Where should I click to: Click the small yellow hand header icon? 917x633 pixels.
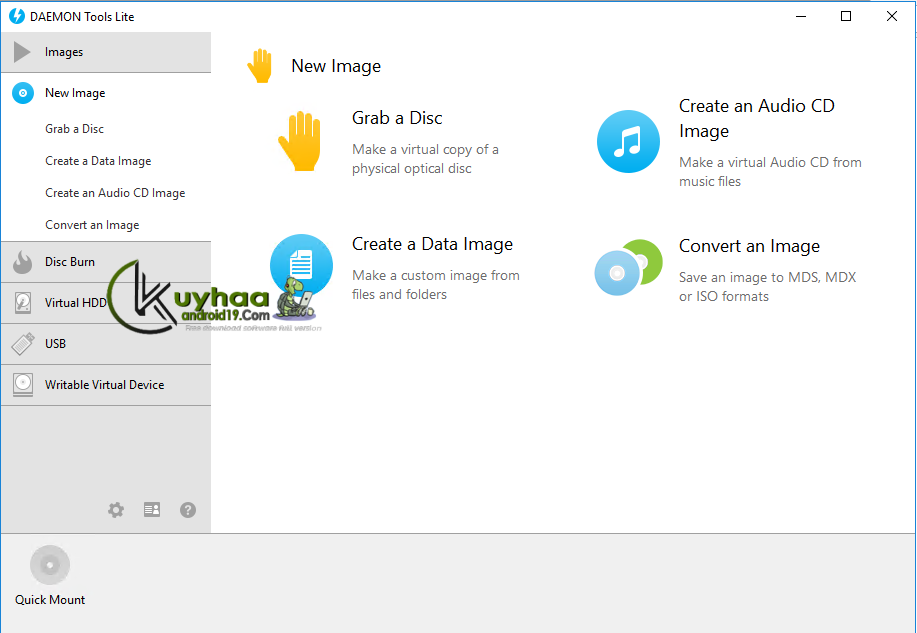pos(260,66)
